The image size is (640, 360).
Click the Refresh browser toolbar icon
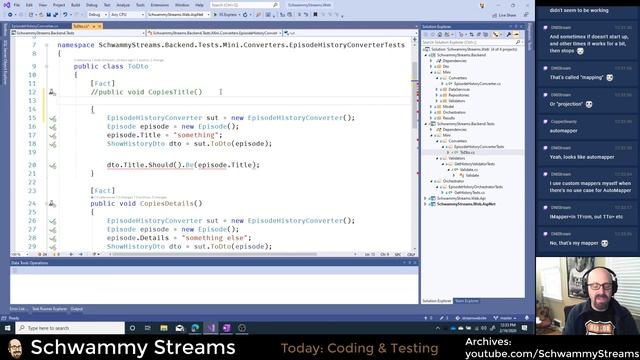pyautogui.click(x=245, y=15)
